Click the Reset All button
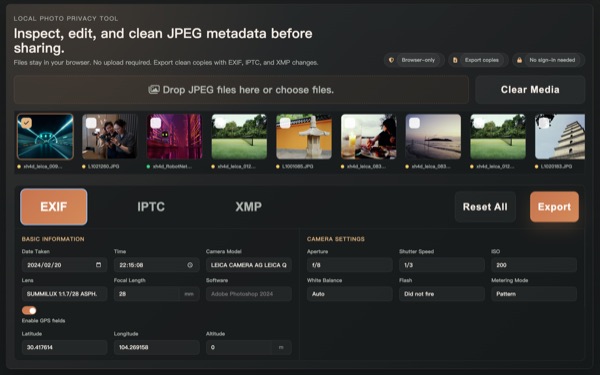The width and height of the screenshot is (600, 375). pos(485,207)
